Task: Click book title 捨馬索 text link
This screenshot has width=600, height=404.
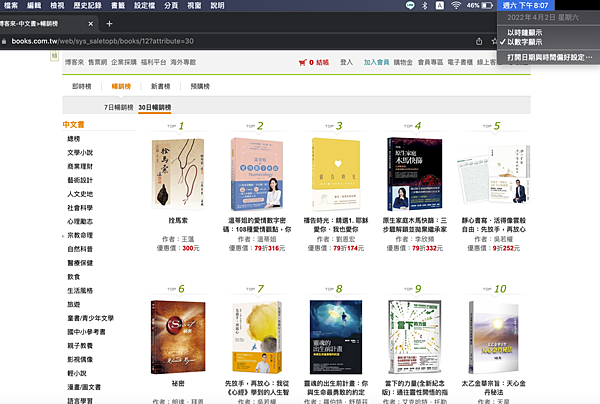Action: coord(178,221)
